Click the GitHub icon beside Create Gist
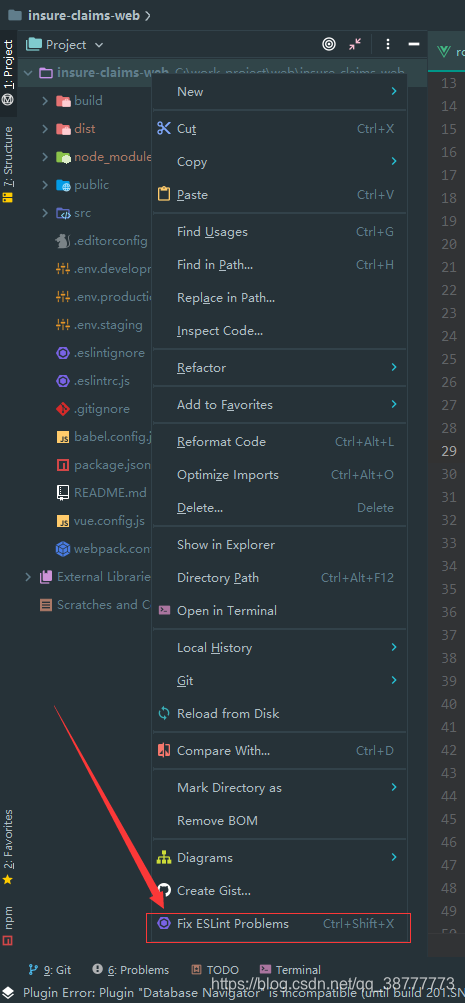The image size is (465, 1003). coord(164,890)
